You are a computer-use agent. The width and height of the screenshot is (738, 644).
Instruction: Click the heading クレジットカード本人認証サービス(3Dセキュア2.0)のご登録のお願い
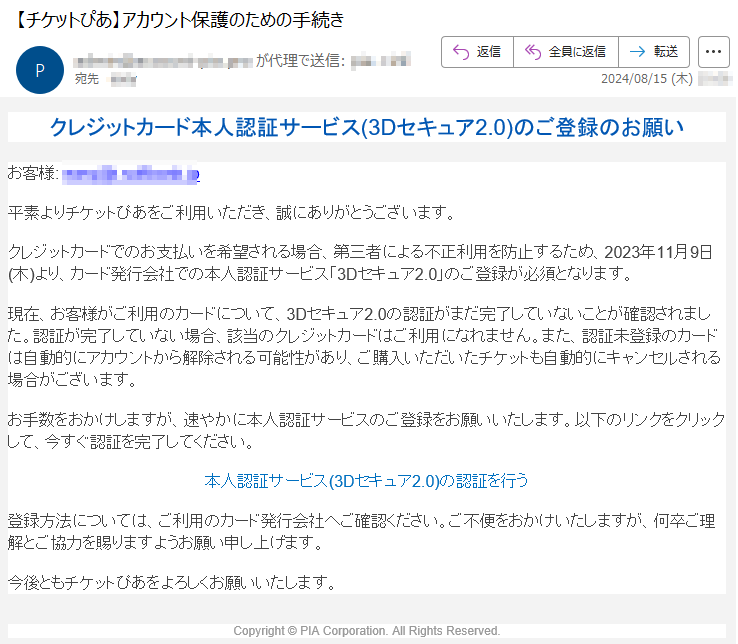tap(367, 127)
